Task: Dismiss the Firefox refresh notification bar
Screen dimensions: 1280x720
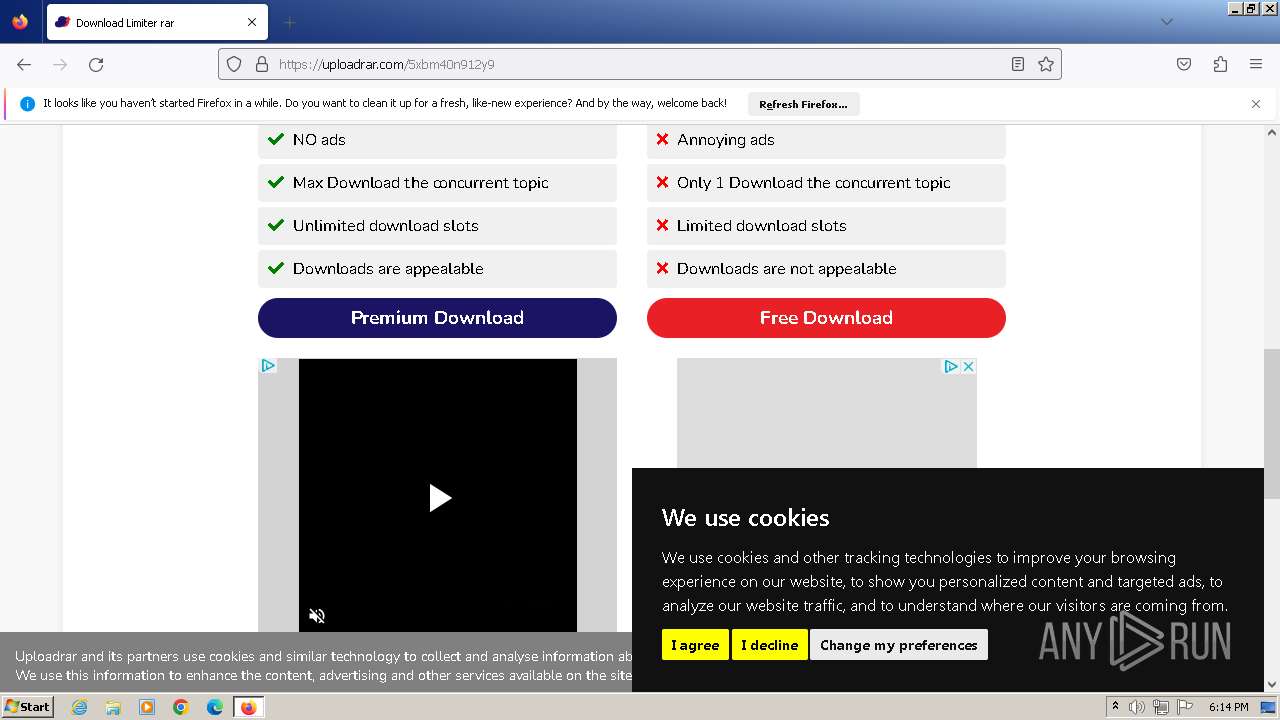Action: (1256, 104)
